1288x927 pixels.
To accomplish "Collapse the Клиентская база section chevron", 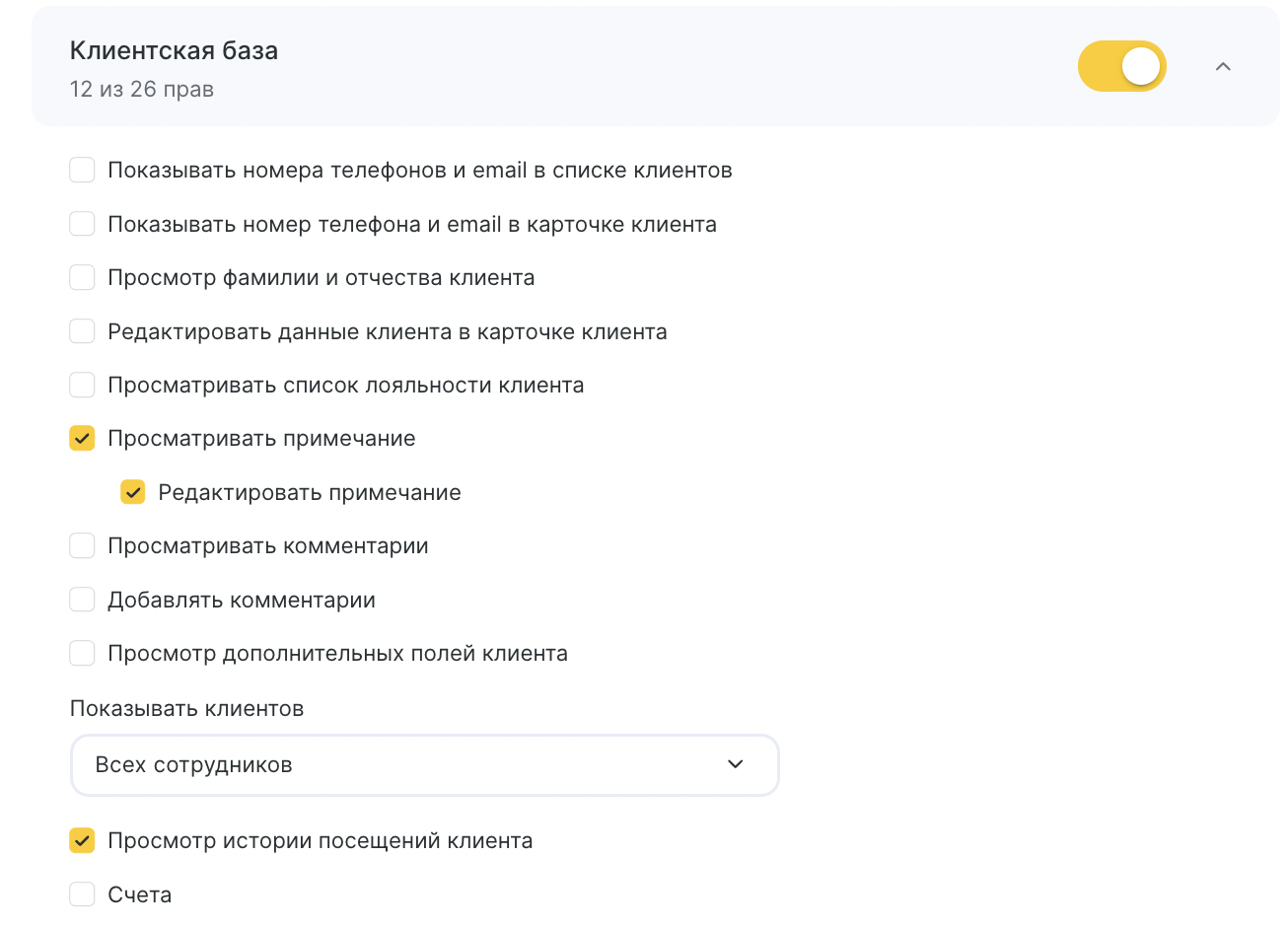I will (x=1223, y=67).
